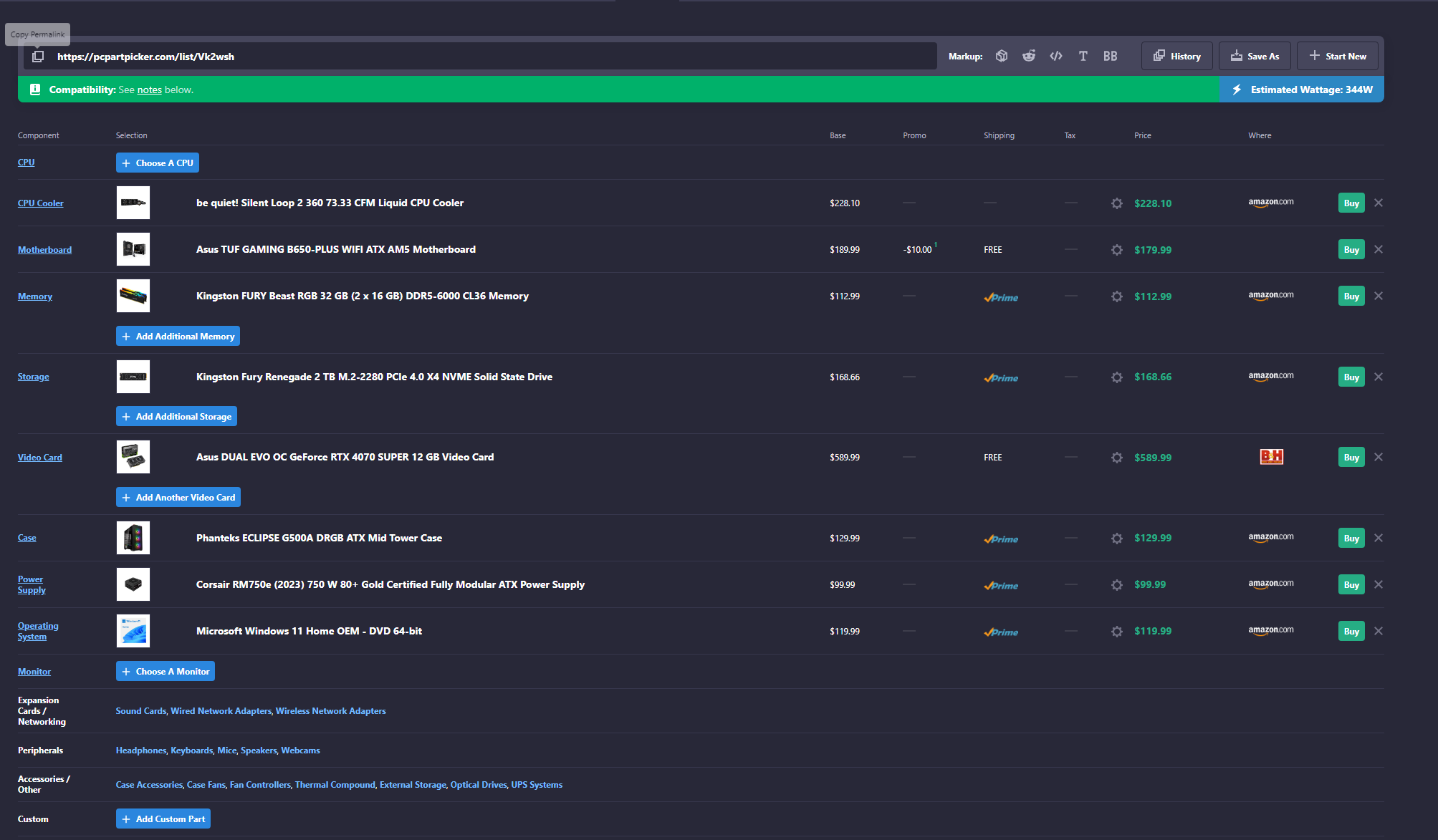1438x840 pixels.
Task: Open the compatibility notes link
Action: 149,90
